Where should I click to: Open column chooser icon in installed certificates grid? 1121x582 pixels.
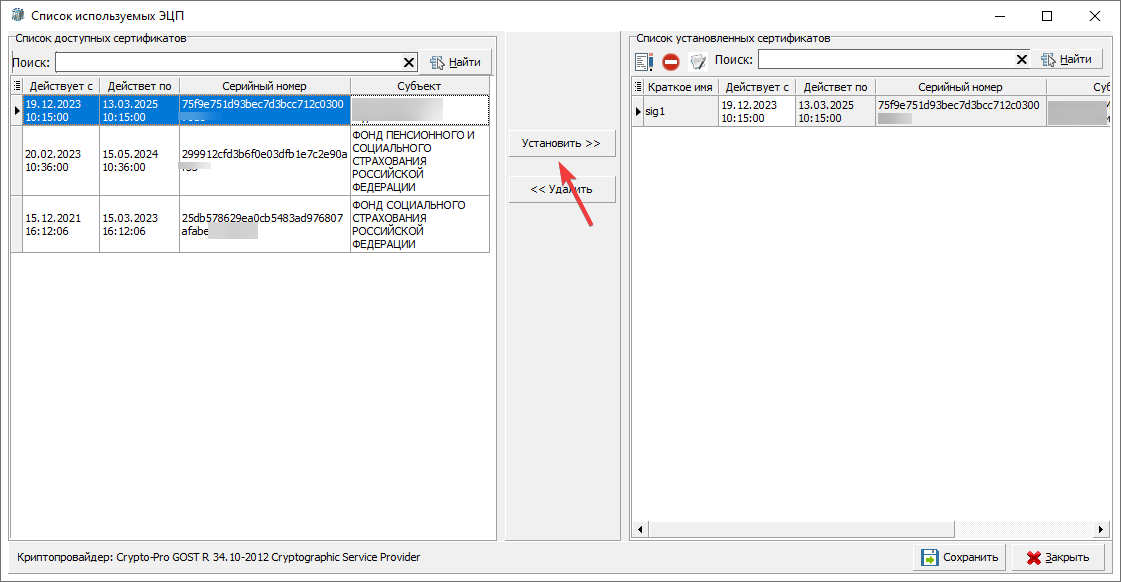point(638,87)
